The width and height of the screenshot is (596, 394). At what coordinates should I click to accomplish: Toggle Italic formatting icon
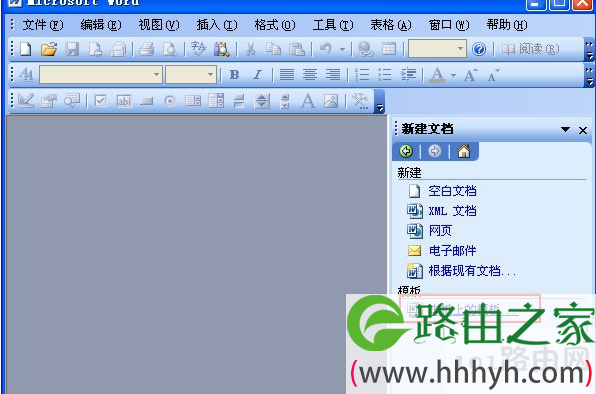point(257,74)
